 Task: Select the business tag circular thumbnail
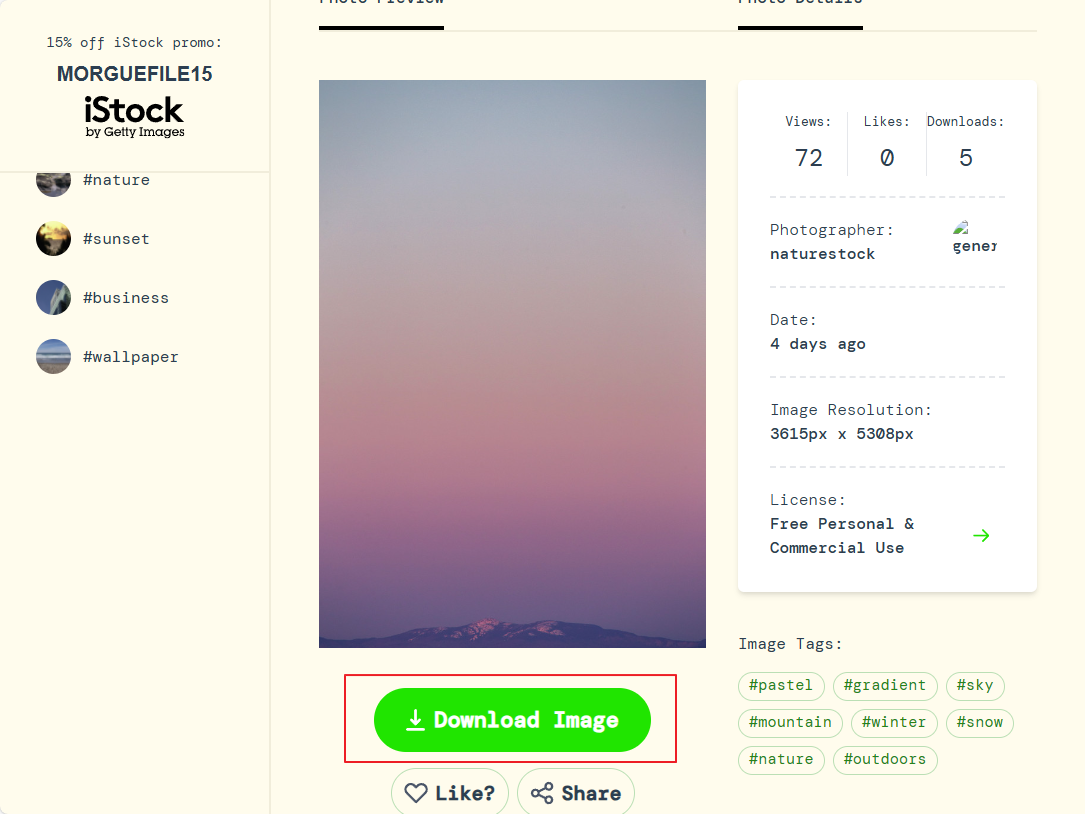53,298
